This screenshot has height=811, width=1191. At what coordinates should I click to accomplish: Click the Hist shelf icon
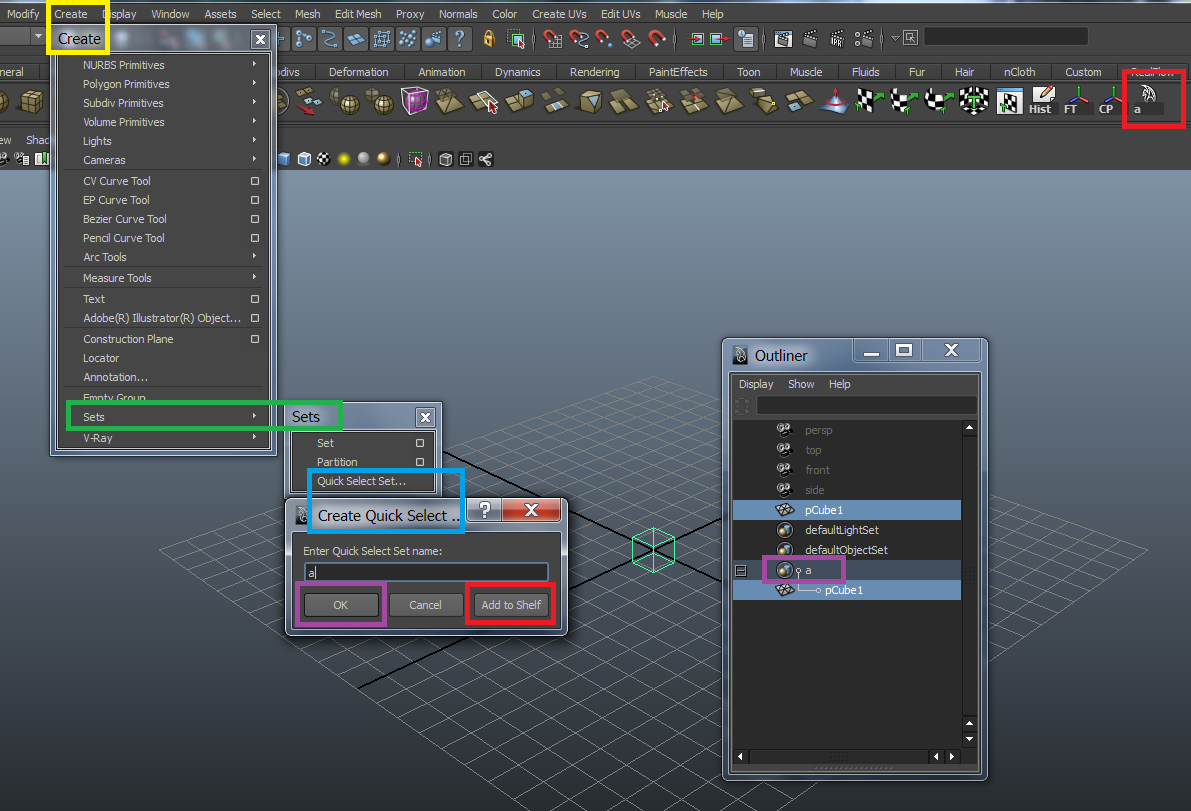click(x=1040, y=100)
